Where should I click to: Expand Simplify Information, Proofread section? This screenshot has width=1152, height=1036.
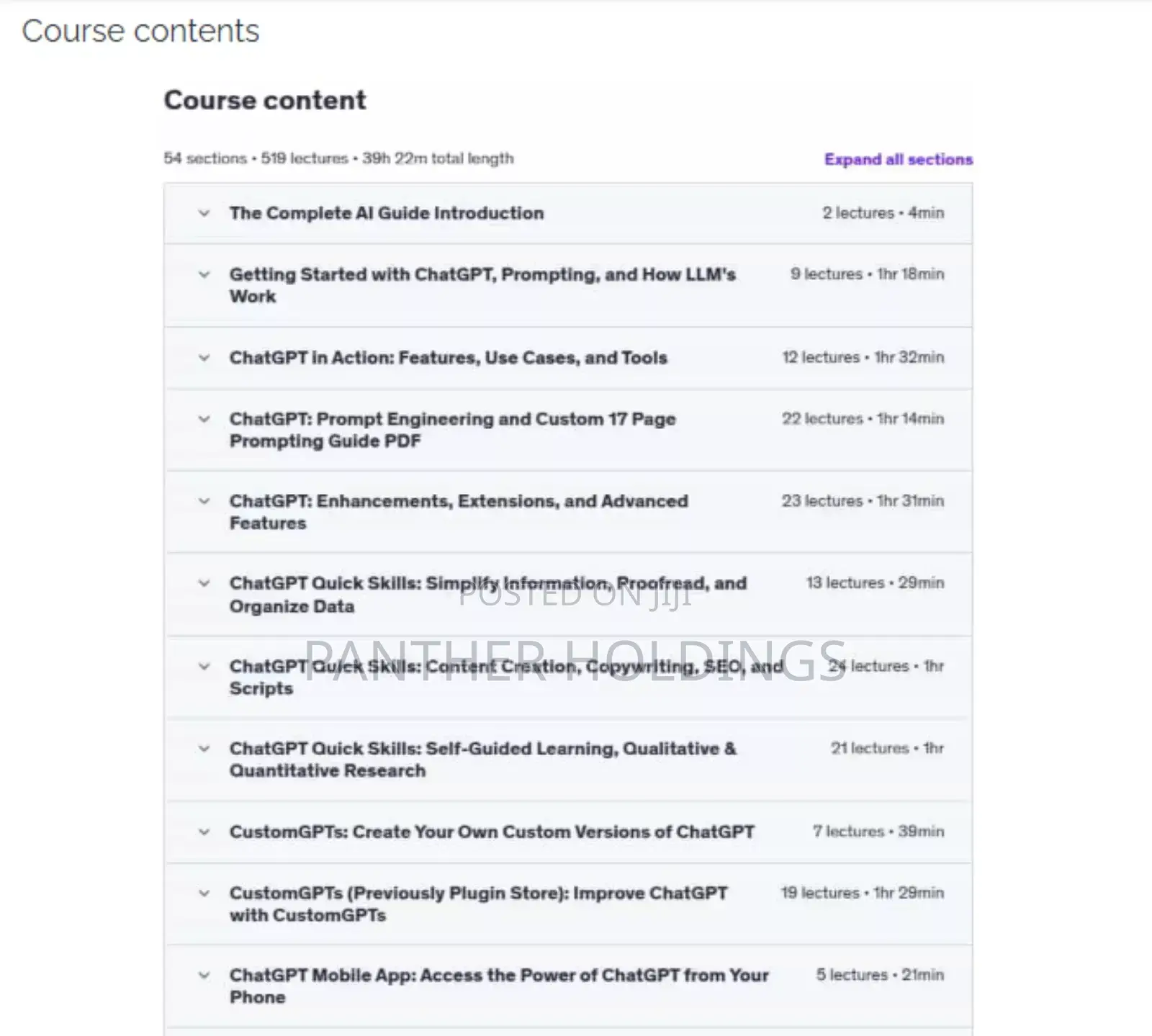coord(488,594)
